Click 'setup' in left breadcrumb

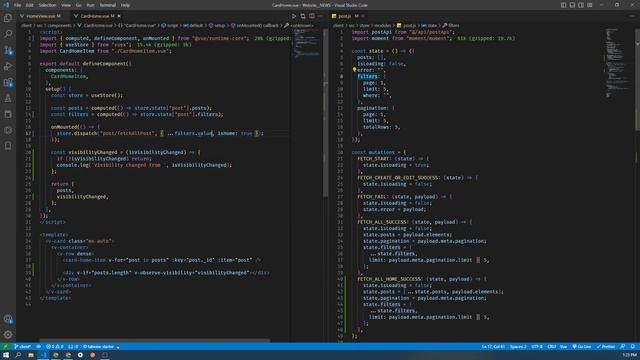pos(220,25)
